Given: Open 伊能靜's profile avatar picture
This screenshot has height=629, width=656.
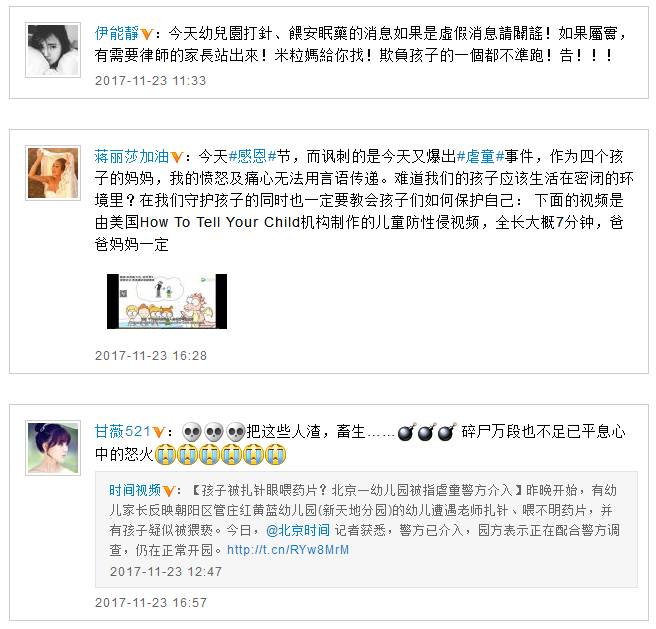Looking at the screenshot, I should point(53,50).
